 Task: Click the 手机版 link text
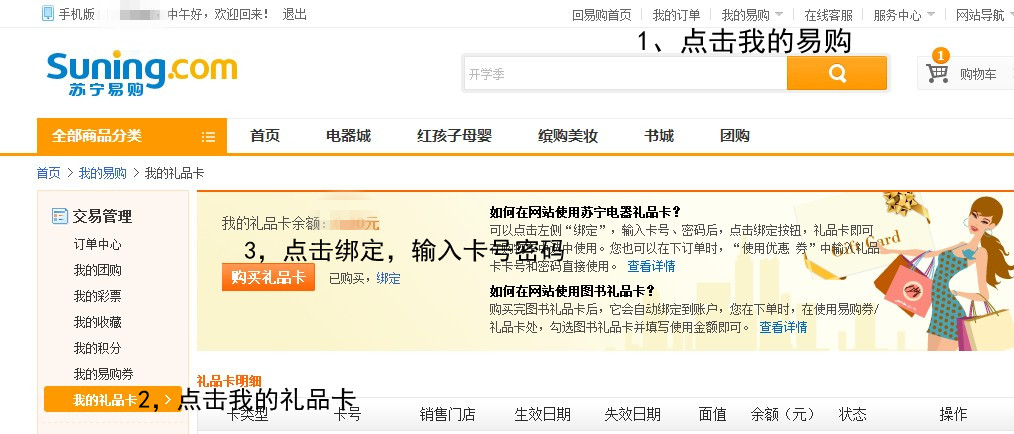(x=76, y=14)
